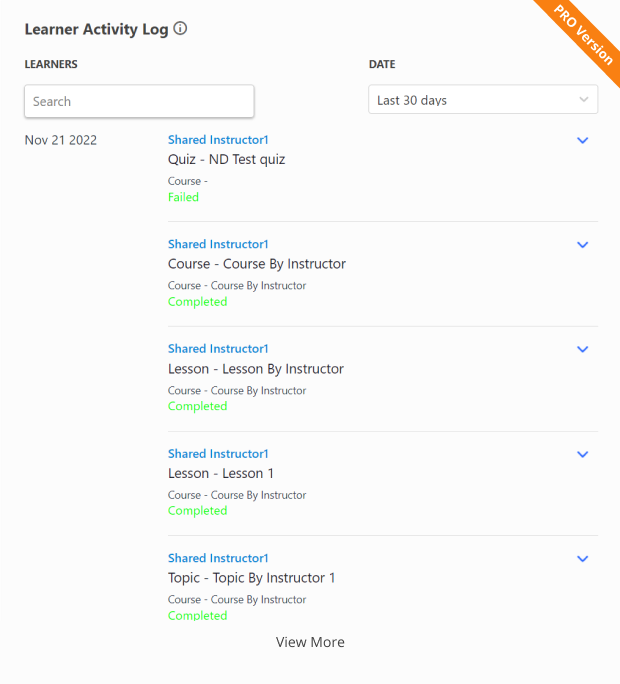The image size is (620, 684).
Task: Open Shared Instructor1 link above Course By Instructor
Action: tap(218, 244)
